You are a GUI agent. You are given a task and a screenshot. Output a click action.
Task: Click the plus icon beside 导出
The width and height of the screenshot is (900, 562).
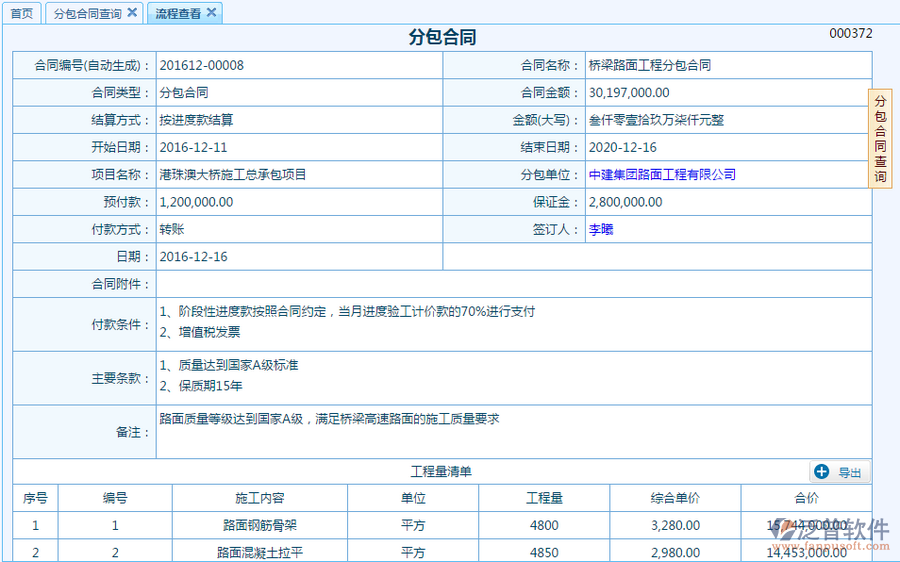tap(822, 472)
